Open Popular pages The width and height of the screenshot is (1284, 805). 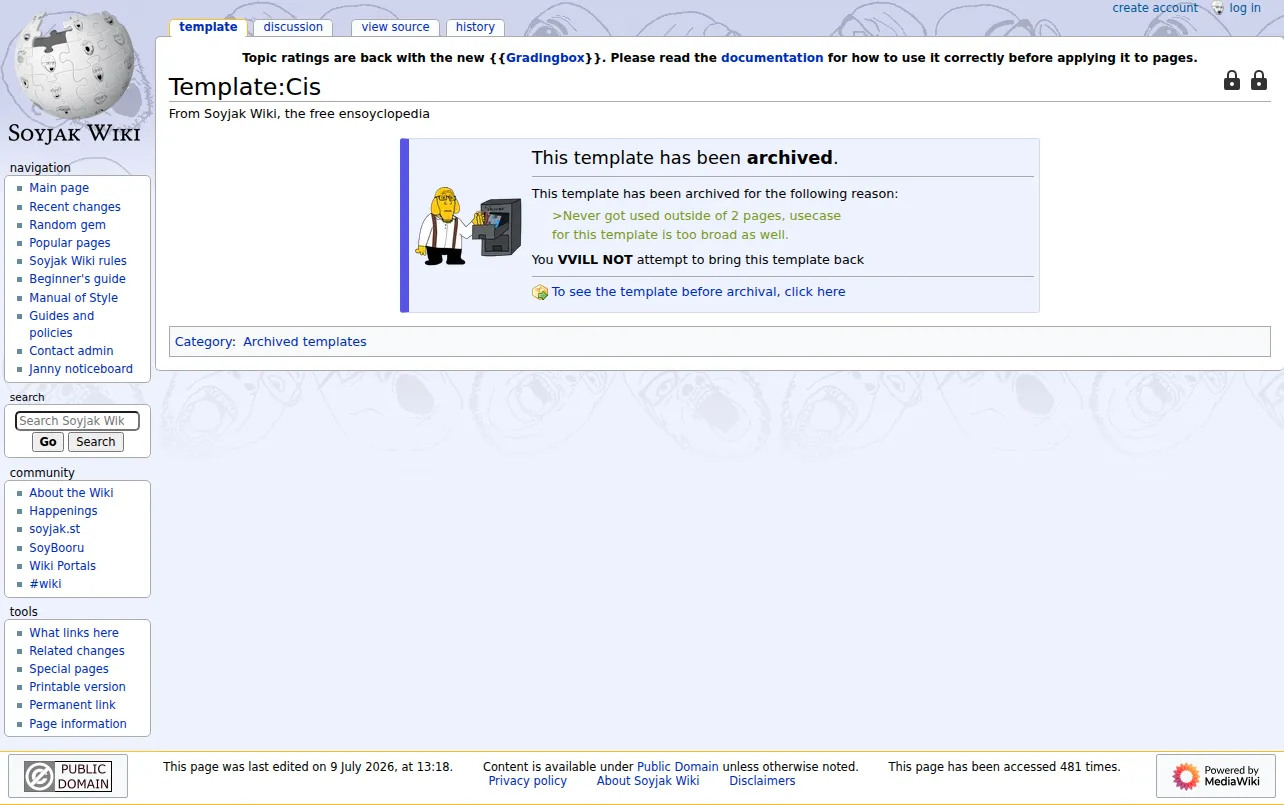(70, 243)
